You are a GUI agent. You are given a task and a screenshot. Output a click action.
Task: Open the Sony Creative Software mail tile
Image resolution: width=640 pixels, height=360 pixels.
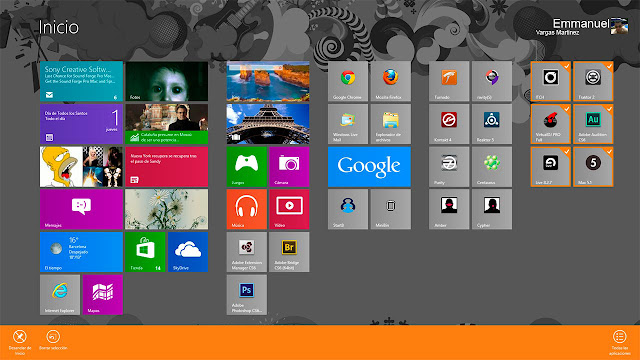[81, 81]
